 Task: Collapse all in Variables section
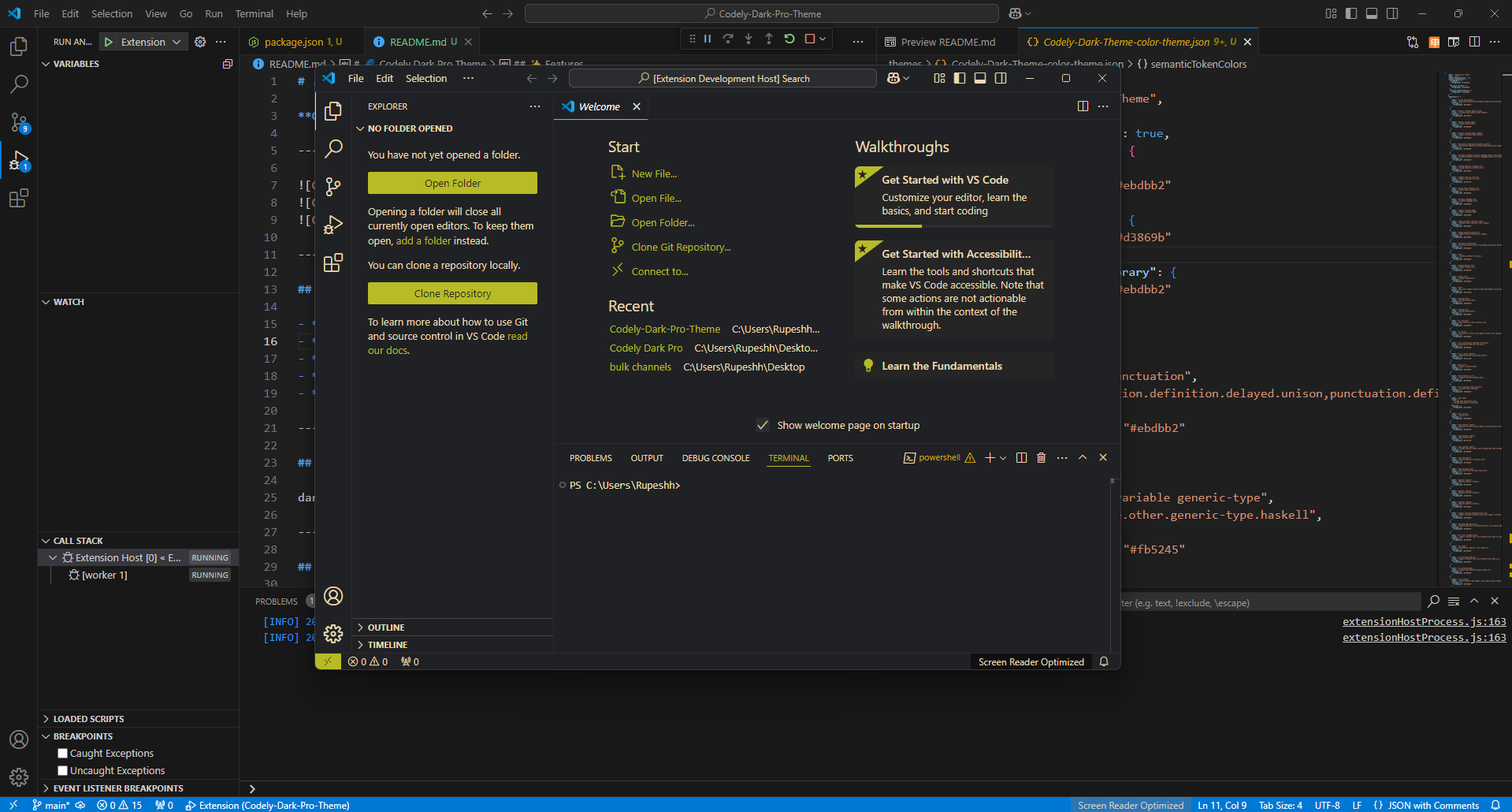(x=228, y=64)
